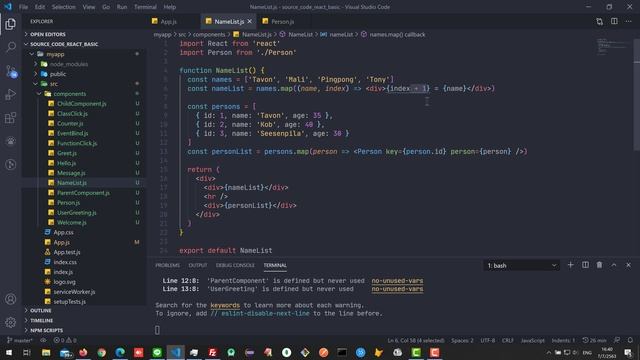The height and width of the screenshot is (360, 640).
Task: Open App.css in explorer
Action: (x=63, y=232)
